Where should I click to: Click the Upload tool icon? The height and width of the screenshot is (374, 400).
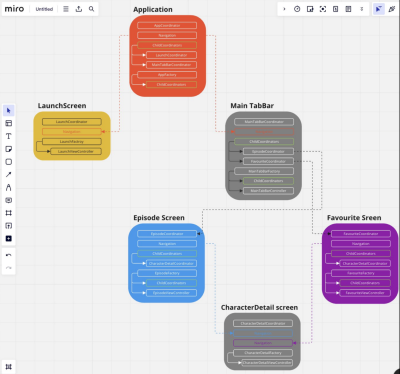pos(9,226)
